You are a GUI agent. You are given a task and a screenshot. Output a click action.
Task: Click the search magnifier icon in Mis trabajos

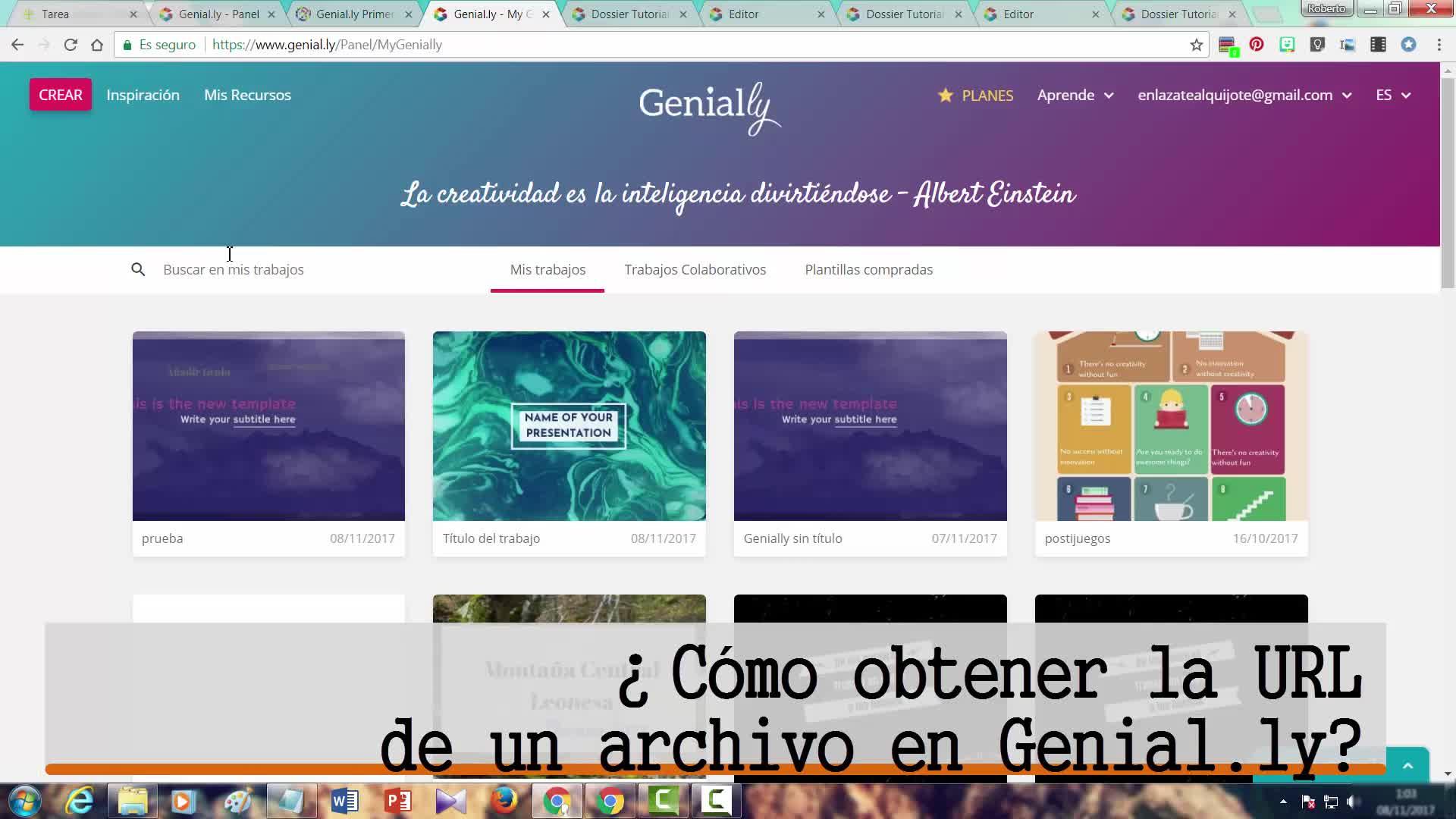[138, 269]
